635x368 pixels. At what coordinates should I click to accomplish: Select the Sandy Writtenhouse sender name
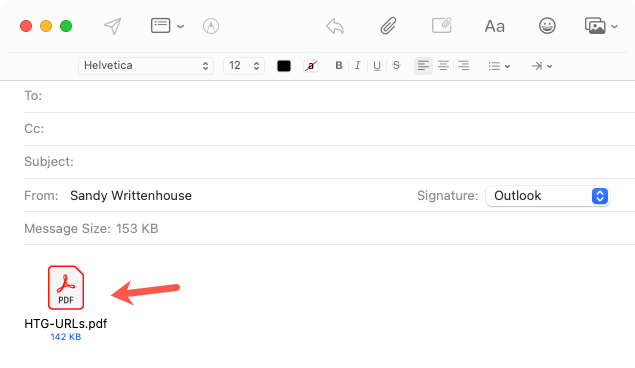click(x=131, y=196)
